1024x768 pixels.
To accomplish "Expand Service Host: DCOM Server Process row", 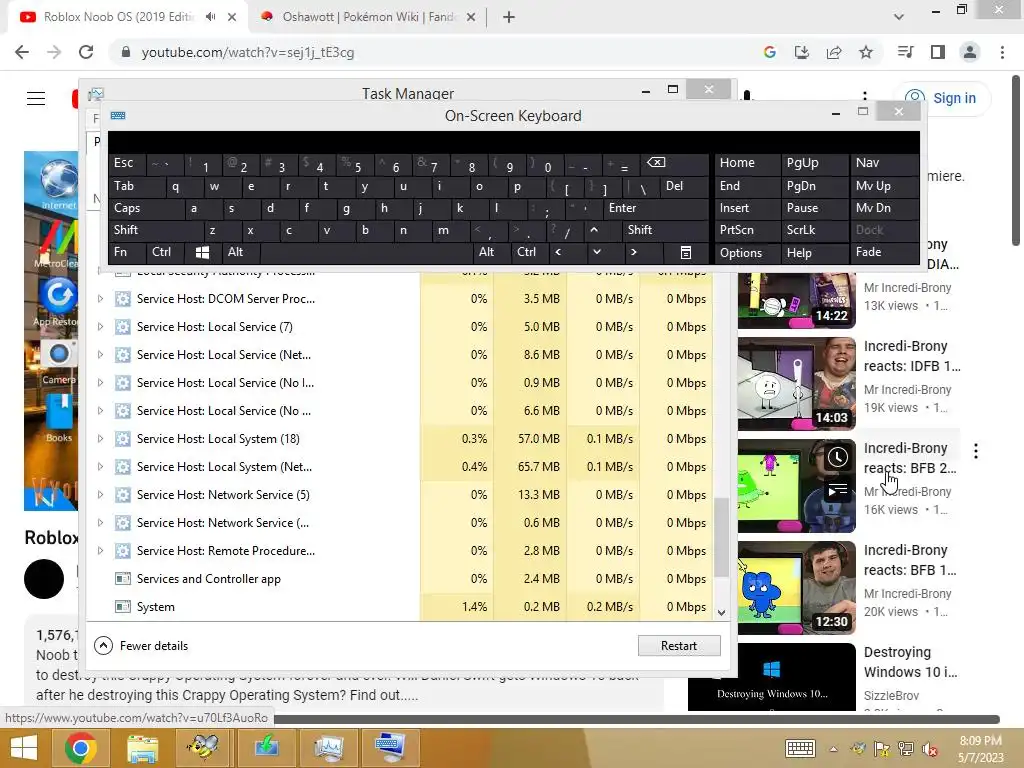I will (x=100, y=298).
